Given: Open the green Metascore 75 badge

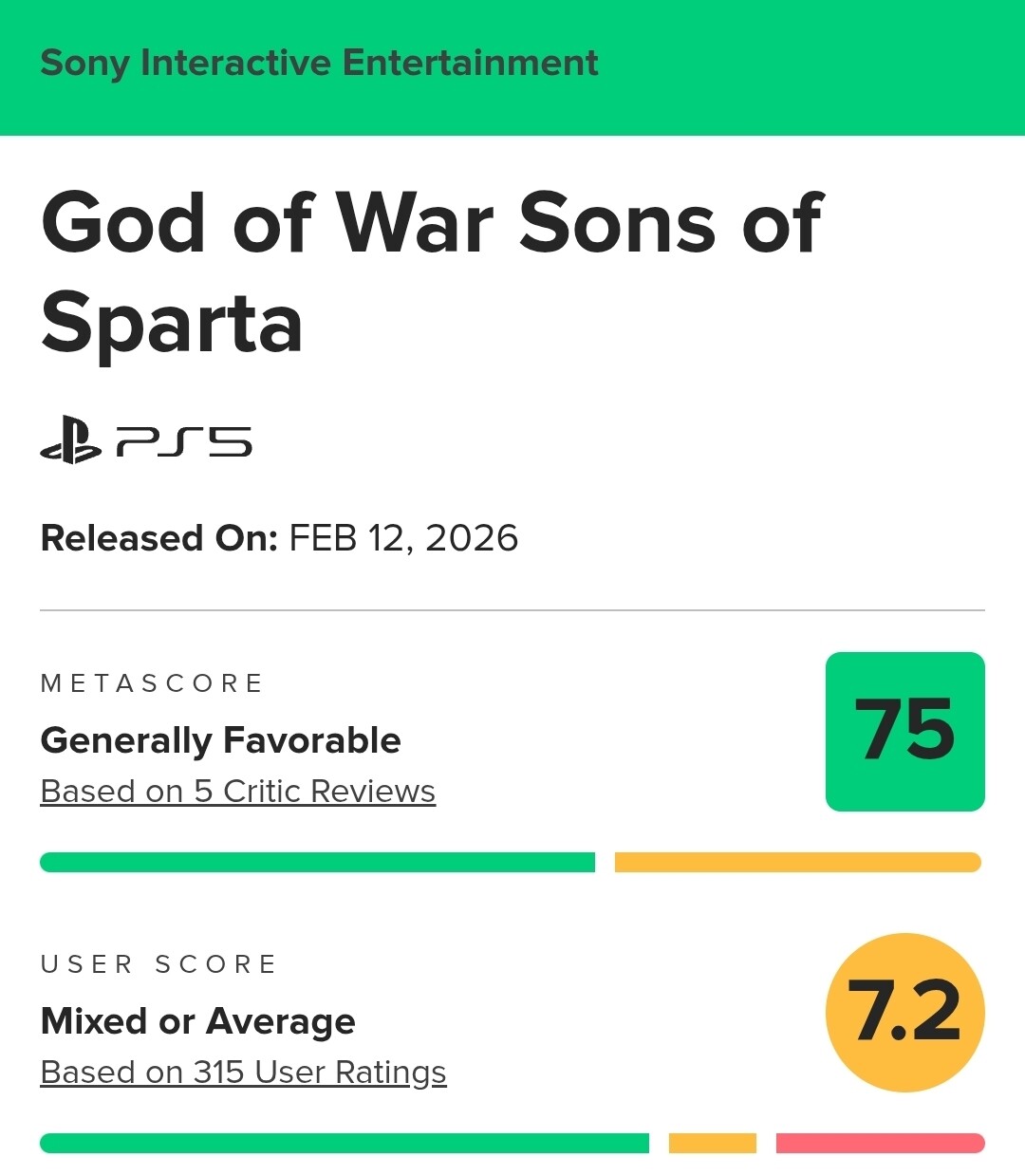Looking at the screenshot, I should coord(905,732).
